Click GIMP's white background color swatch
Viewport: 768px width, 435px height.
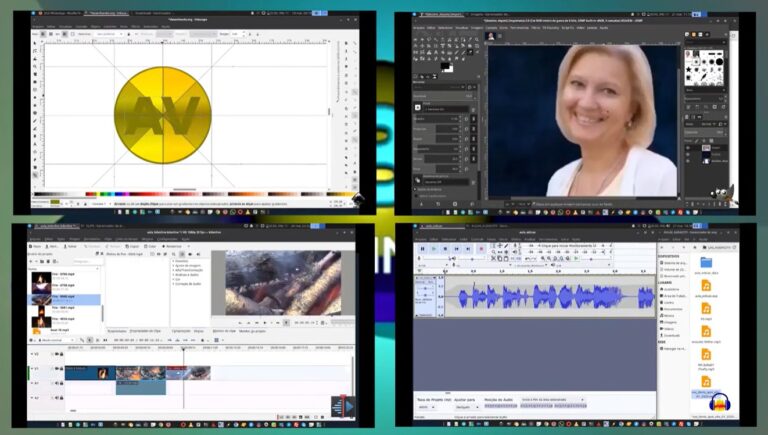(451, 70)
